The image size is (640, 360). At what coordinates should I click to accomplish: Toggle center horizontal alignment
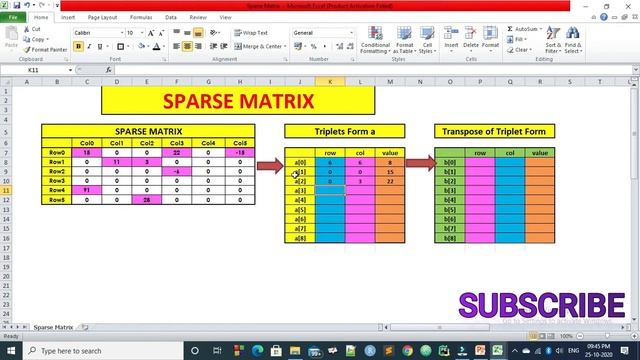coord(187,46)
